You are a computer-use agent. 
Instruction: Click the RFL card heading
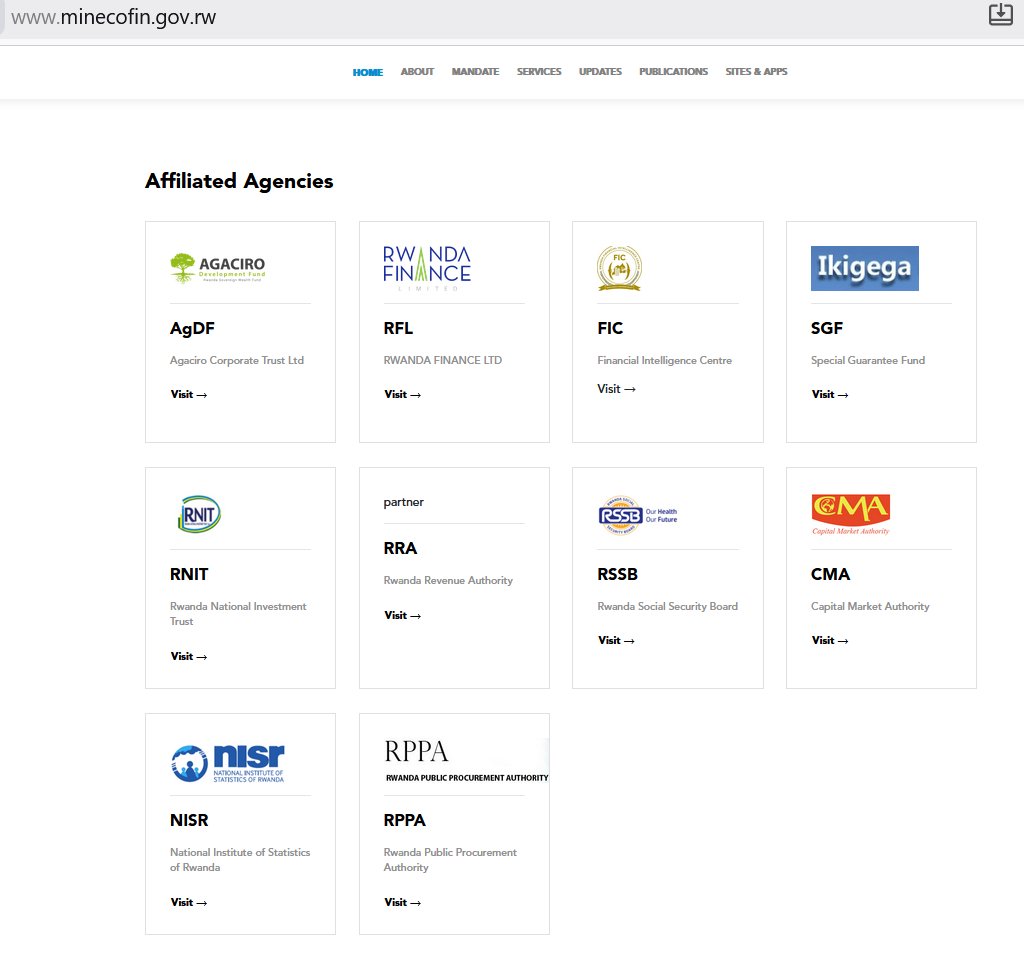pyautogui.click(x=398, y=328)
